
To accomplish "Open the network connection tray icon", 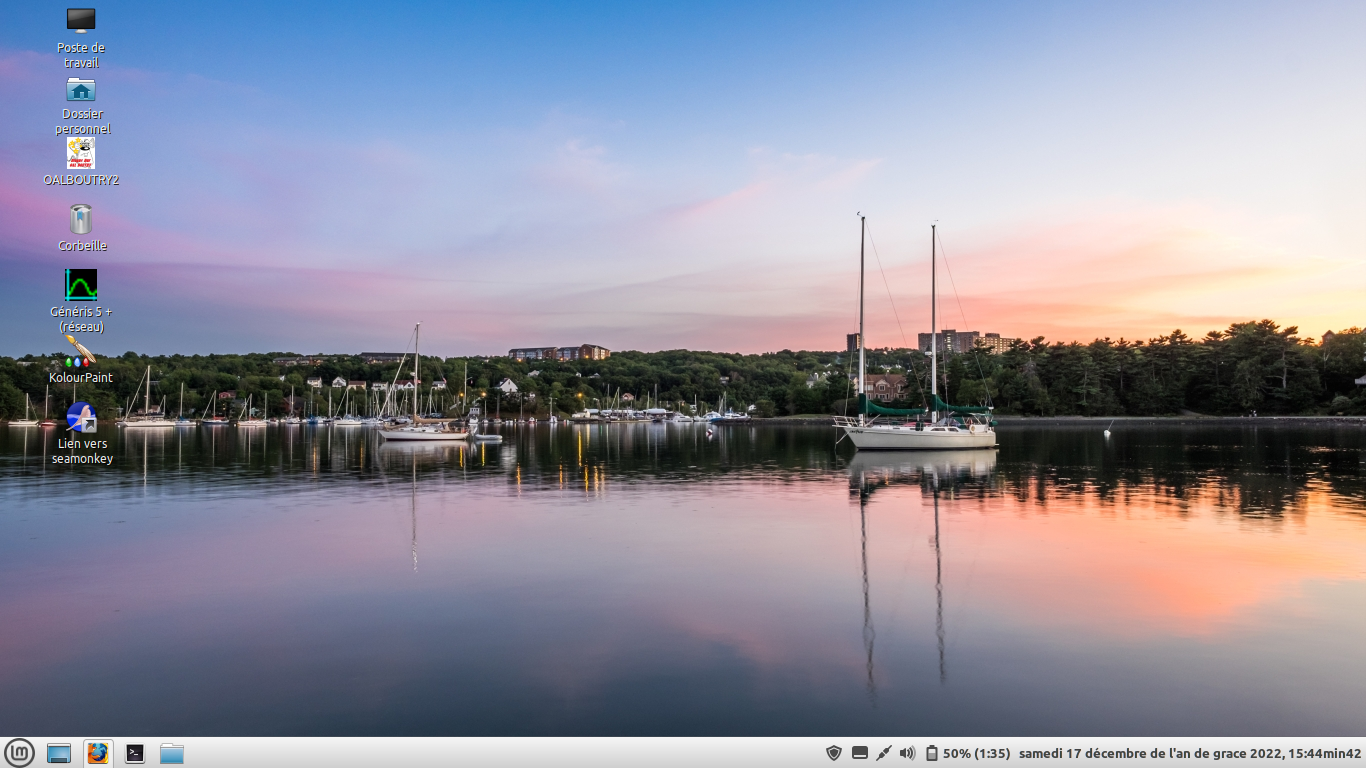I will pos(883,753).
